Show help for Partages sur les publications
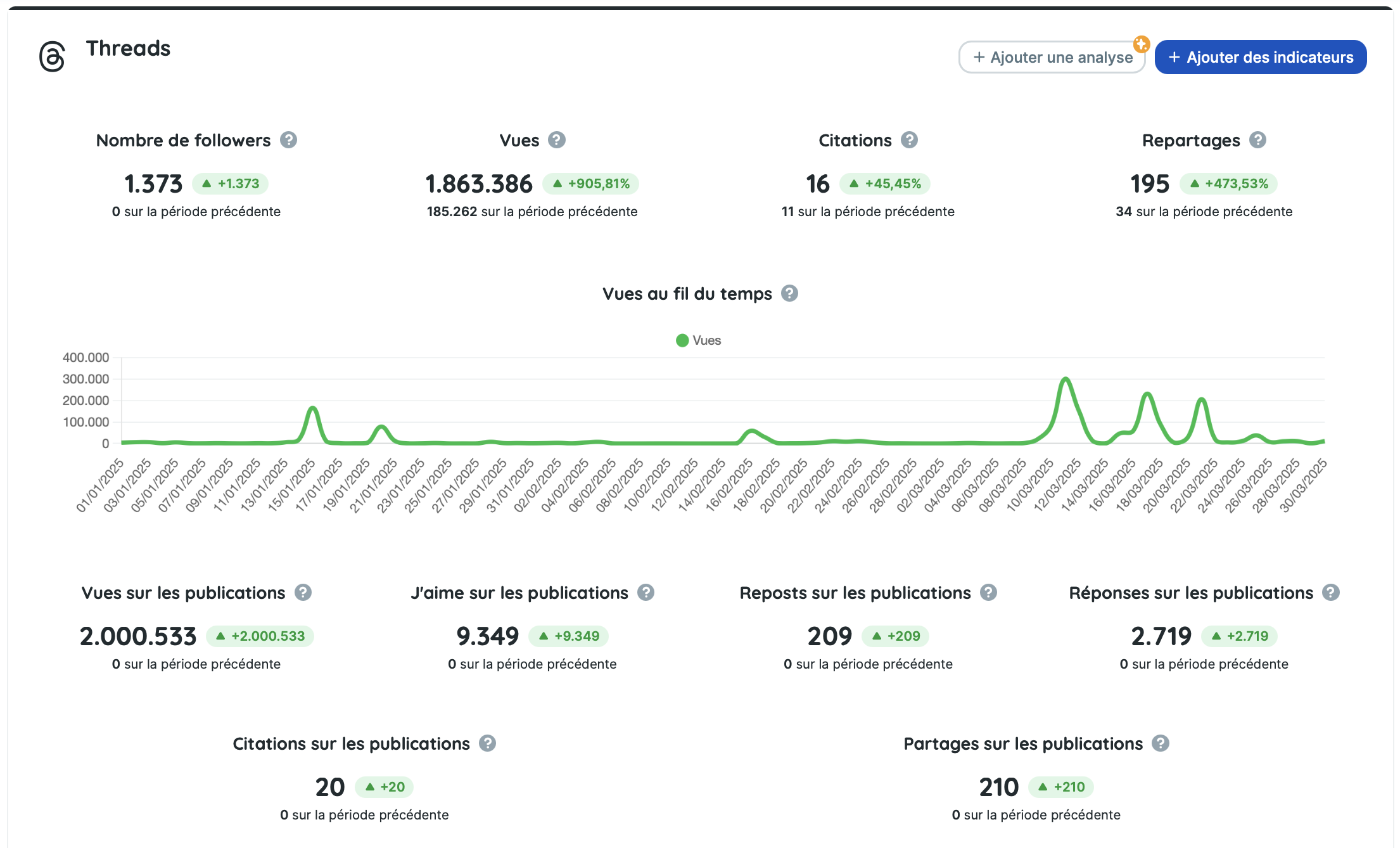Screen dimensions: 1400x848 click(x=1161, y=743)
